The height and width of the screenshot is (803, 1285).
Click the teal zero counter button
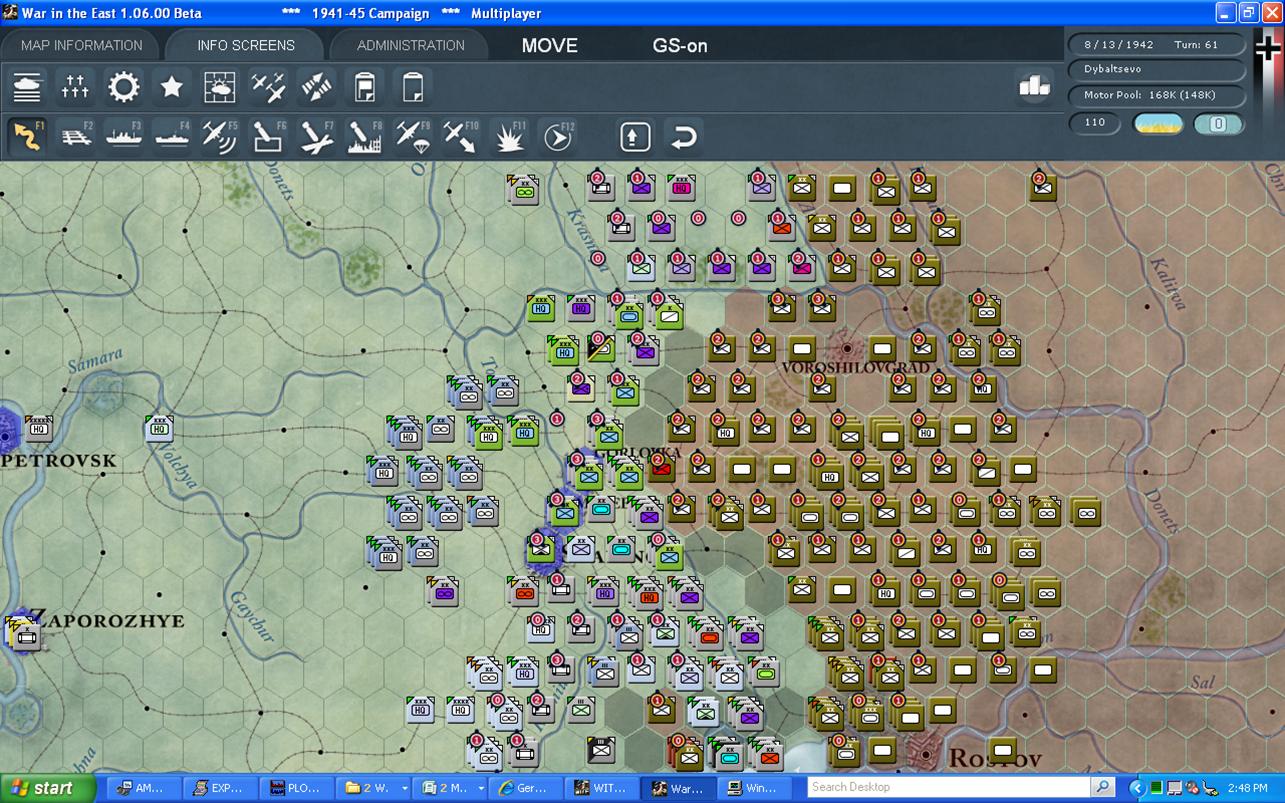[1218, 124]
